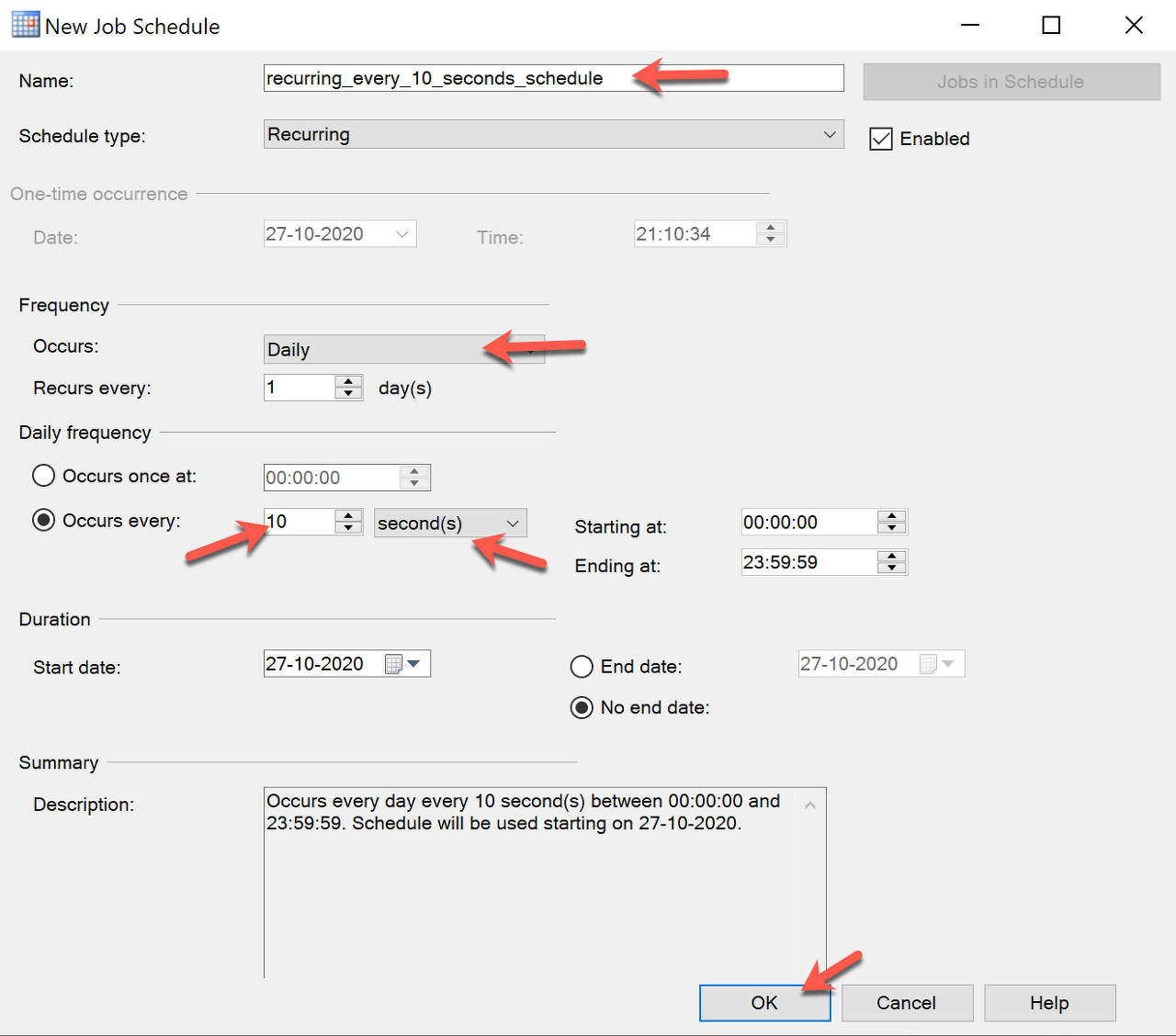Click the Starting at 00:00:00 field
The height and width of the screenshot is (1036, 1176).
click(x=809, y=522)
